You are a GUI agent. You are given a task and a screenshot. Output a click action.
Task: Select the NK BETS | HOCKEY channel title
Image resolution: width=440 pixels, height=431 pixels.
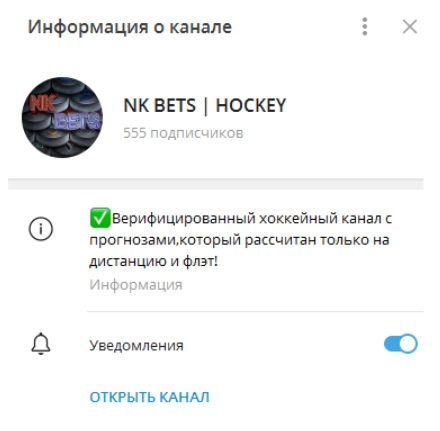[205, 105]
